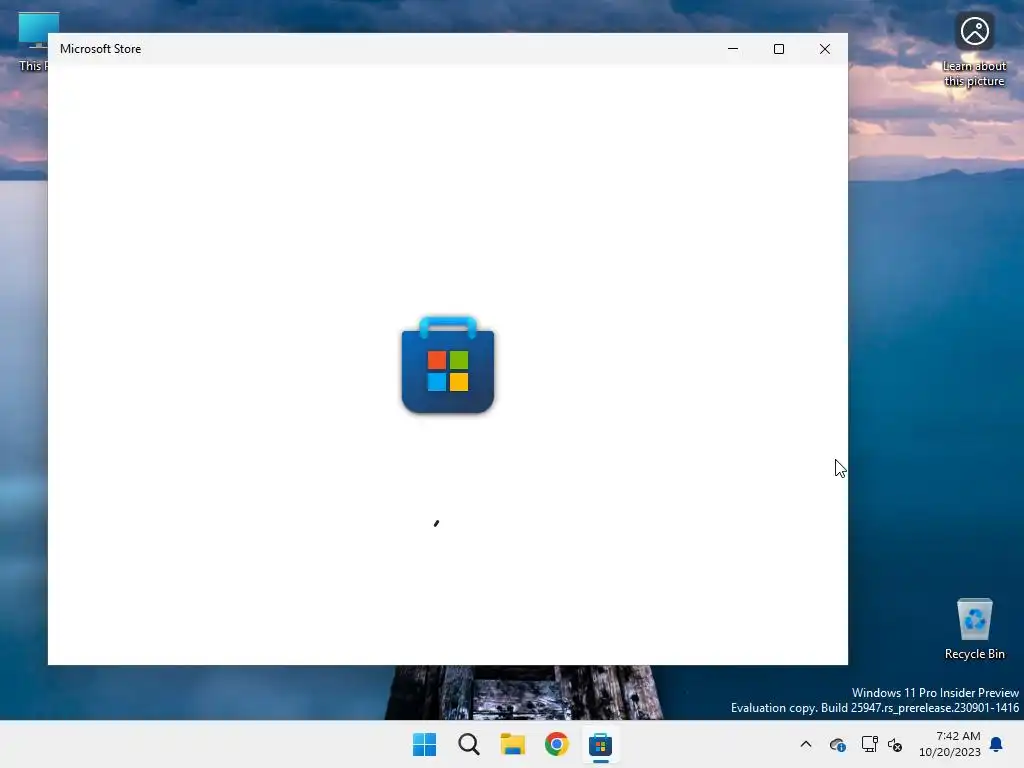Open Google Chrome from taskbar
Image resolution: width=1024 pixels, height=768 pixels.
[x=556, y=744]
